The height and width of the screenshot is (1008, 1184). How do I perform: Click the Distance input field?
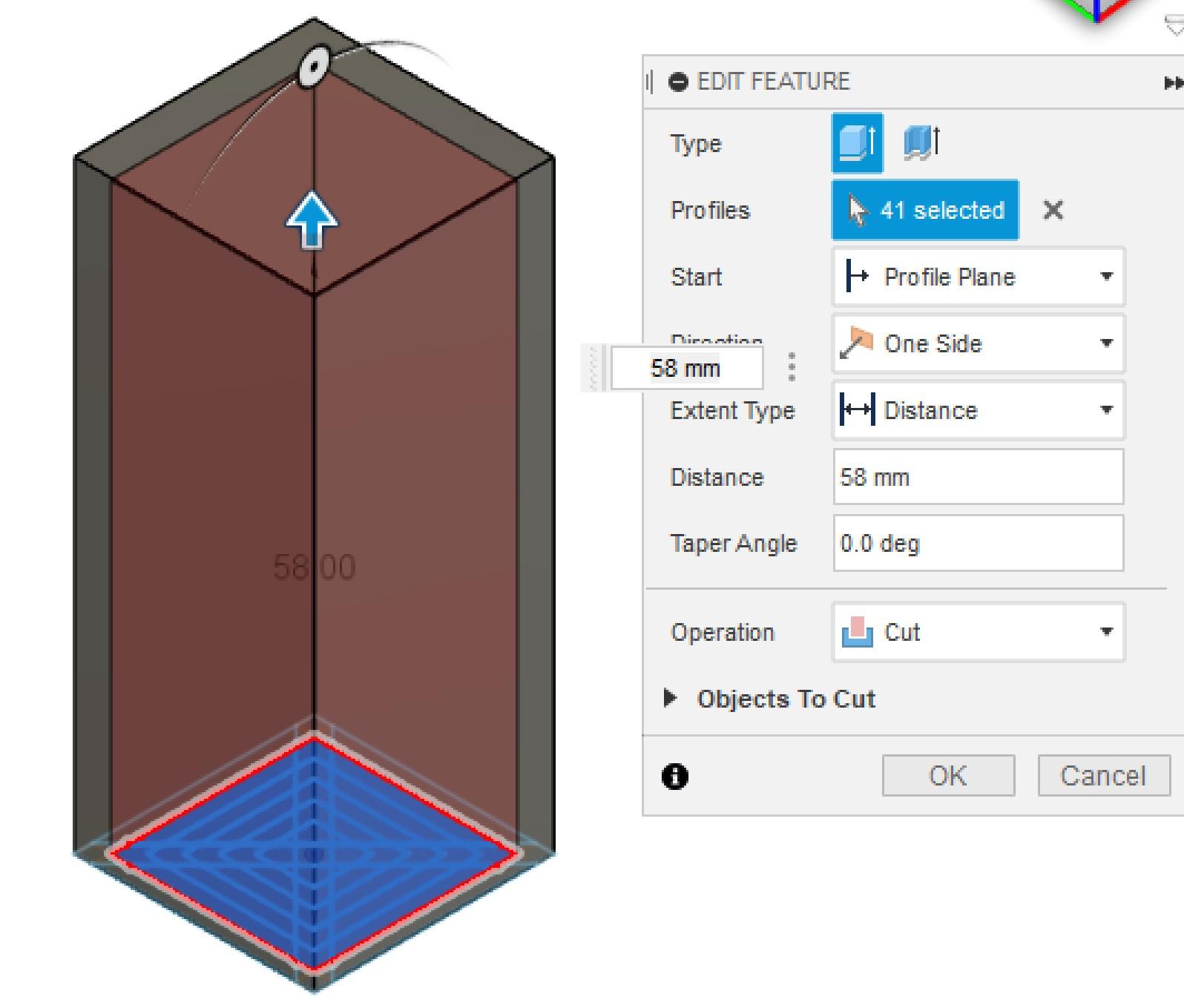(x=979, y=477)
